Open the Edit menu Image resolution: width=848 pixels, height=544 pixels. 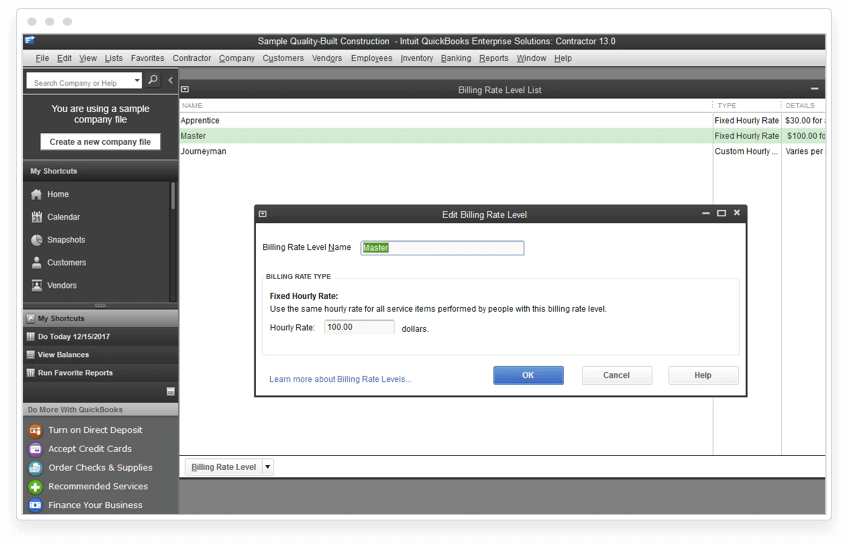64,58
